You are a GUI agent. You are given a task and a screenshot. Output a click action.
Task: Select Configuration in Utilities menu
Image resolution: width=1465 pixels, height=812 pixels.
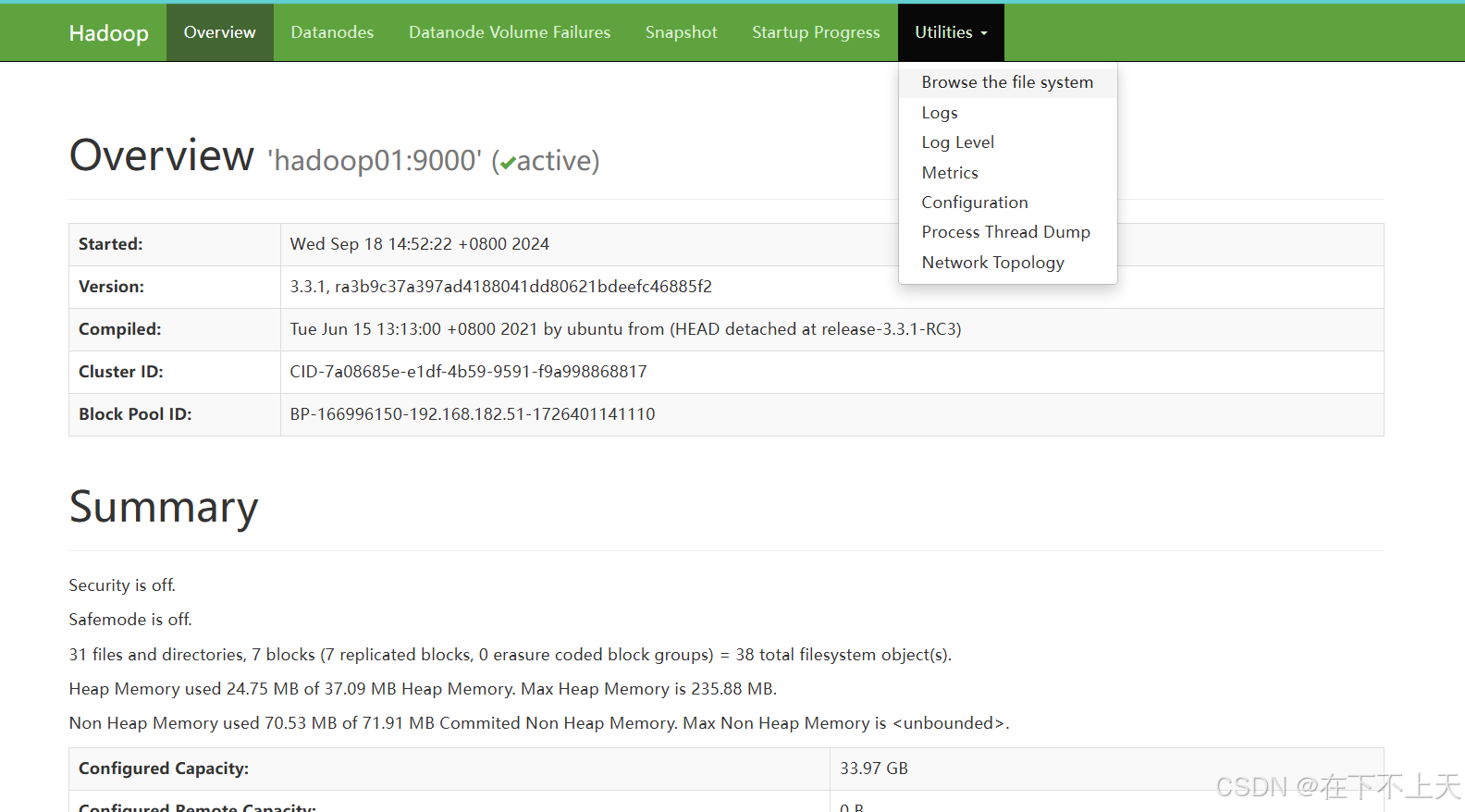[975, 203]
